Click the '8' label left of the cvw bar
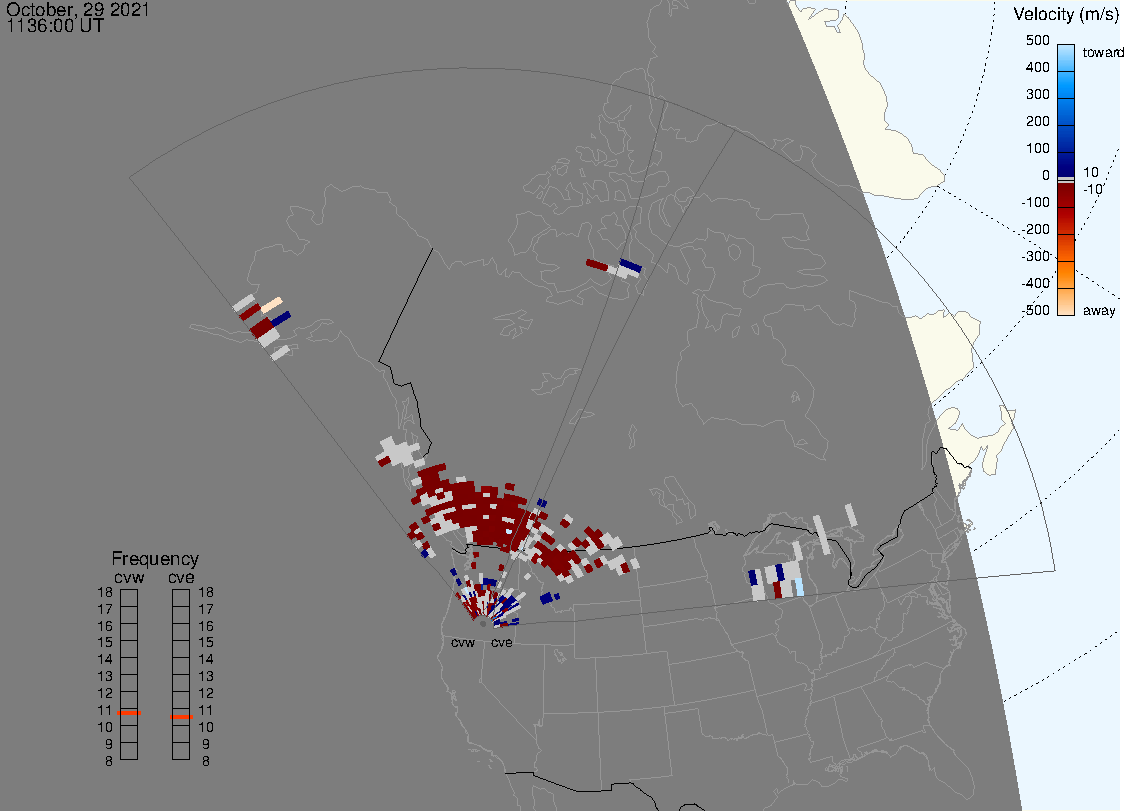The height and width of the screenshot is (811, 1124). (109, 762)
